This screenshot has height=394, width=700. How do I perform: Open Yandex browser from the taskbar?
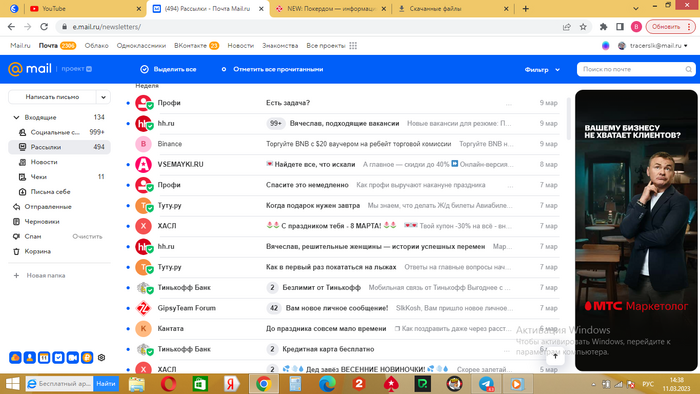point(231,384)
